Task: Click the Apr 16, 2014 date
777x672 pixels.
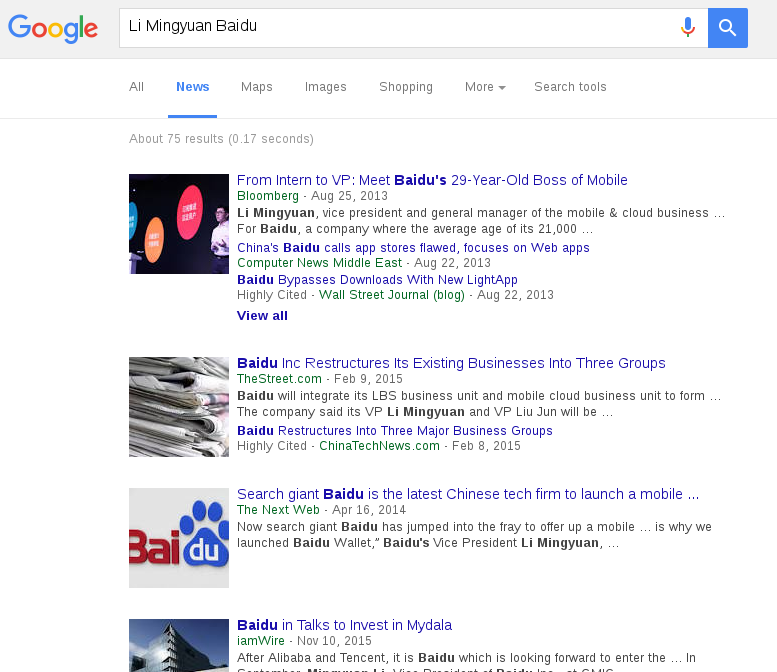Action: [x=369, y=510]
